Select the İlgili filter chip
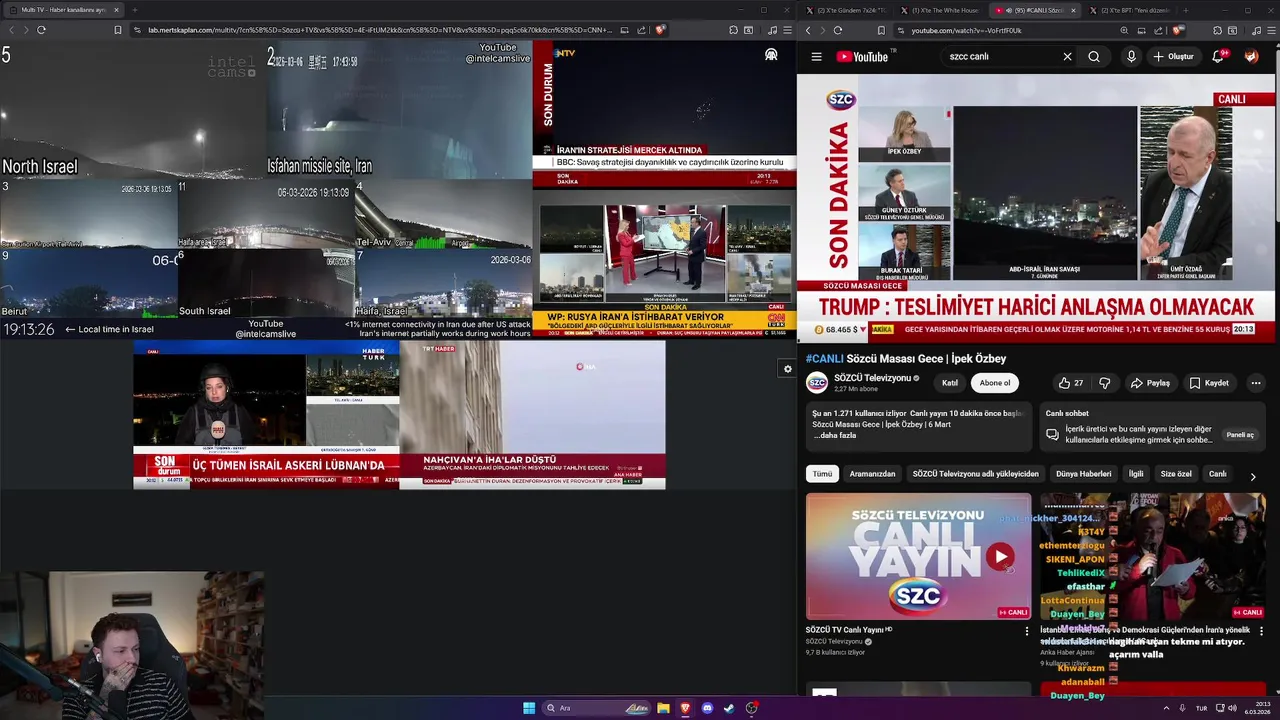The width and height of the screenshot is (1280, 720). 1136,474
